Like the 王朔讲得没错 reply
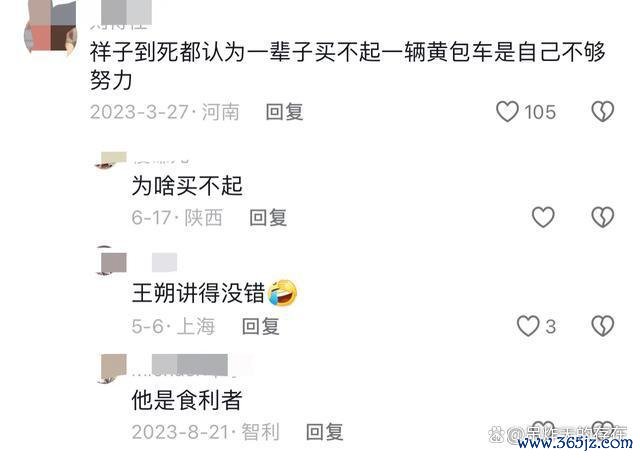The height and width of the screenshot is (458, 640). coord(528,326)
